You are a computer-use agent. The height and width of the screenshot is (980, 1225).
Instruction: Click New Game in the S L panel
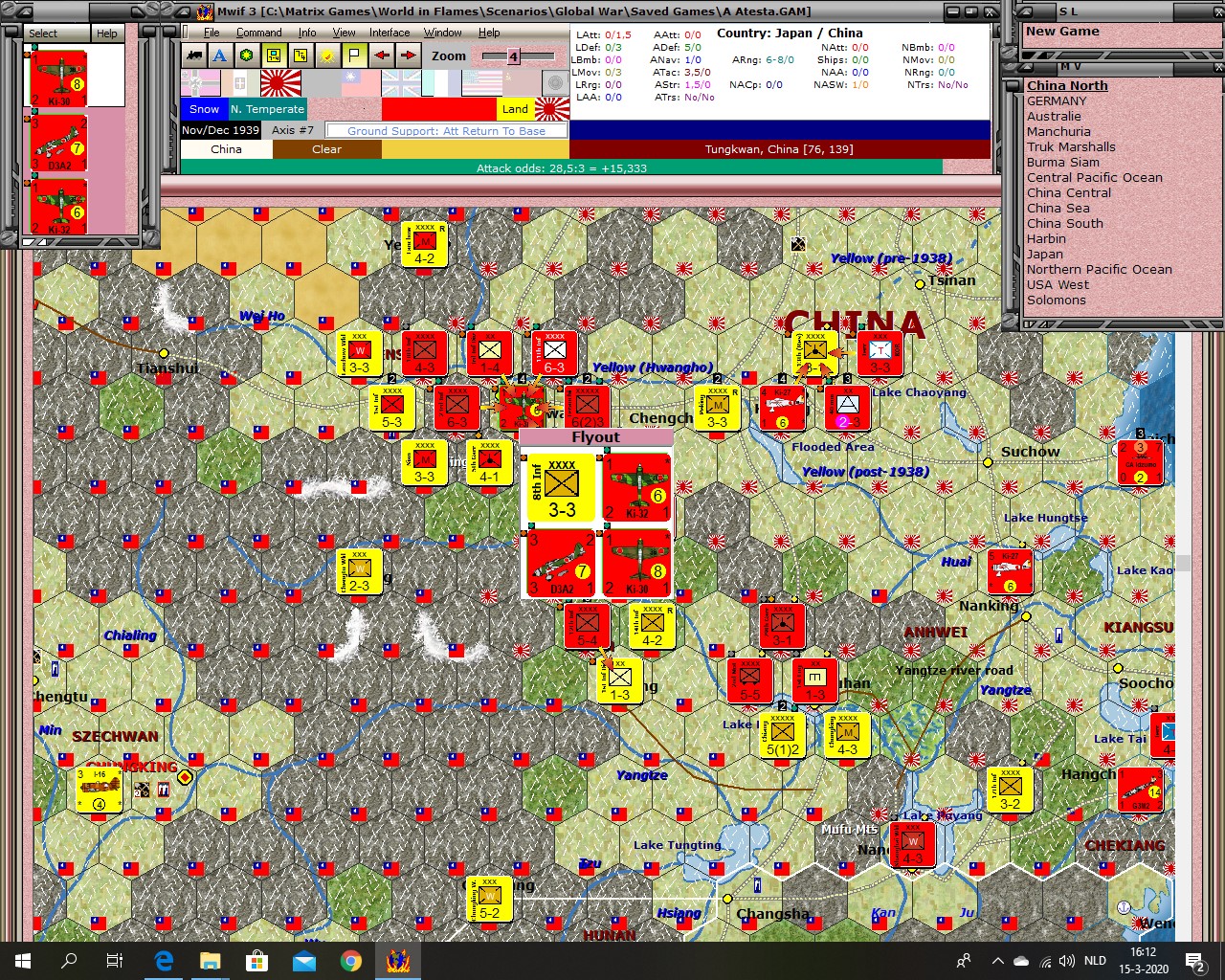pyautogui.click(x=1062, y=32)
